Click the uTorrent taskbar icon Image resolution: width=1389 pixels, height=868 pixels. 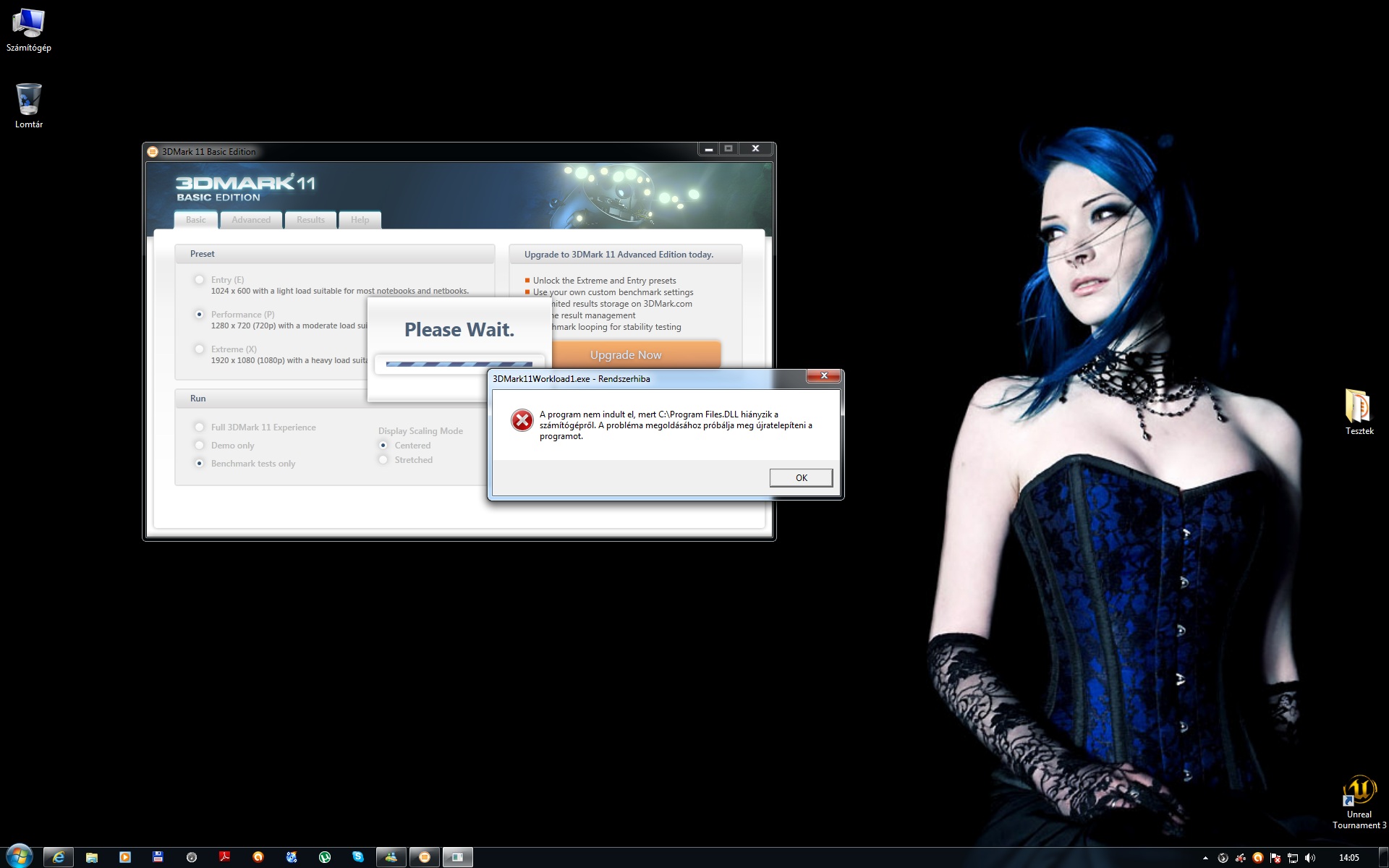pyautogui.click(x=325, y=857)
